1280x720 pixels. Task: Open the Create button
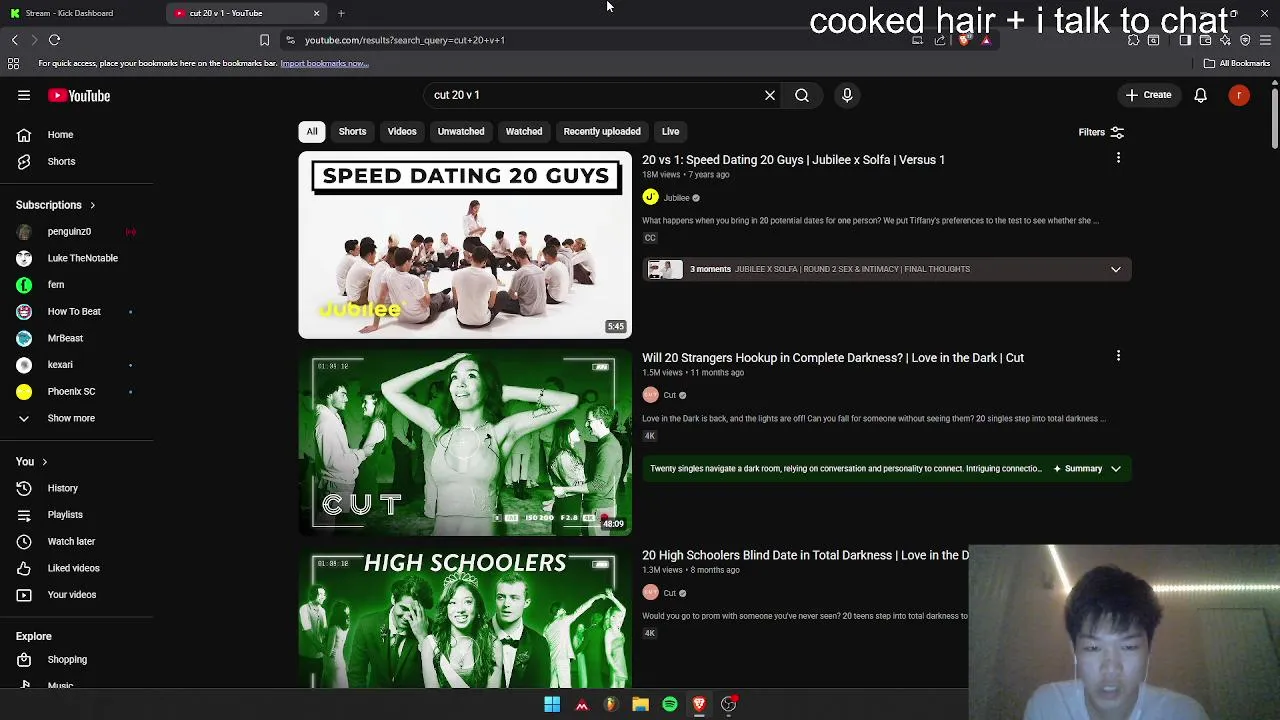coord(1148,95)
